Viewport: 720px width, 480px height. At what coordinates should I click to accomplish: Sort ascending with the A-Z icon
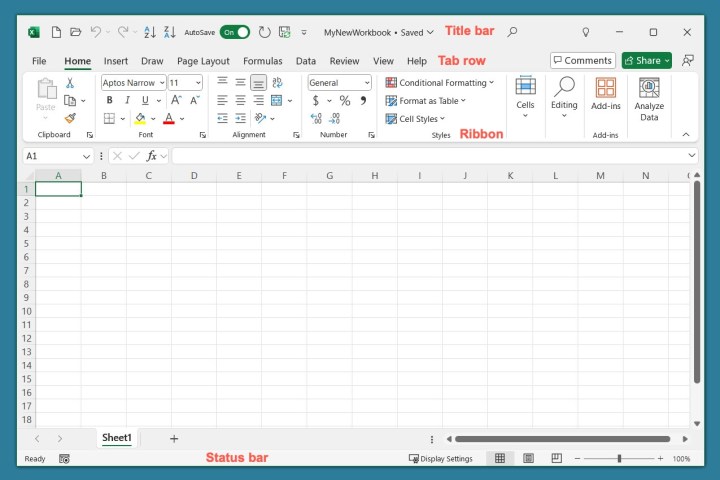coord(150,32)
